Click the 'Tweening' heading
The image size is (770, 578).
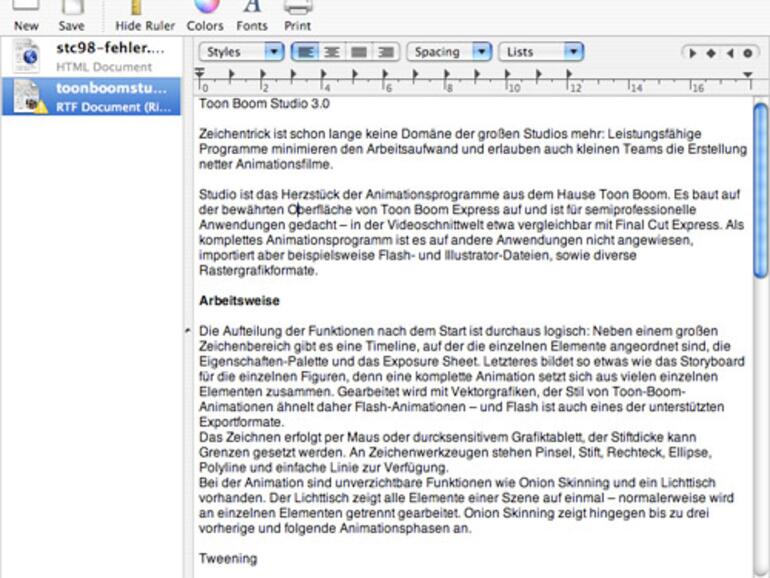point(228,559)
